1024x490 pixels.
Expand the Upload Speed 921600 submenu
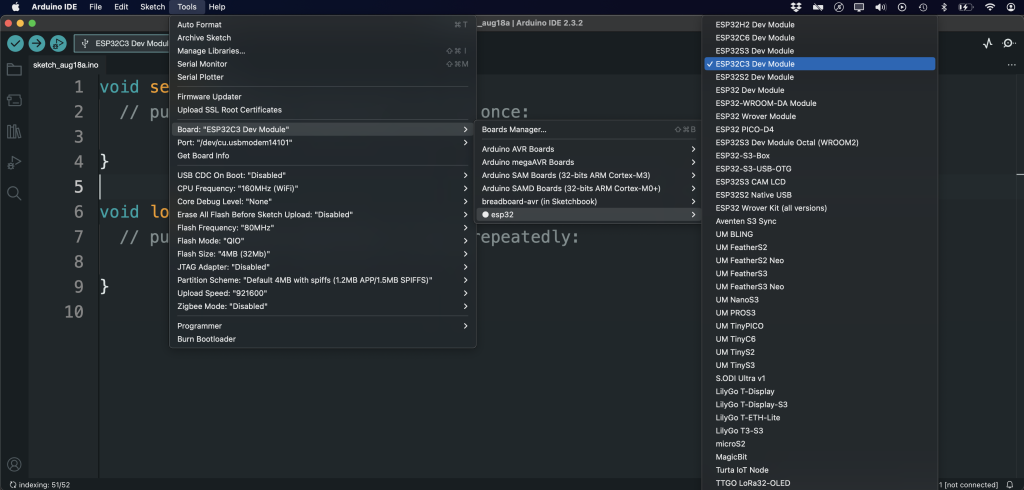point(323,293)
